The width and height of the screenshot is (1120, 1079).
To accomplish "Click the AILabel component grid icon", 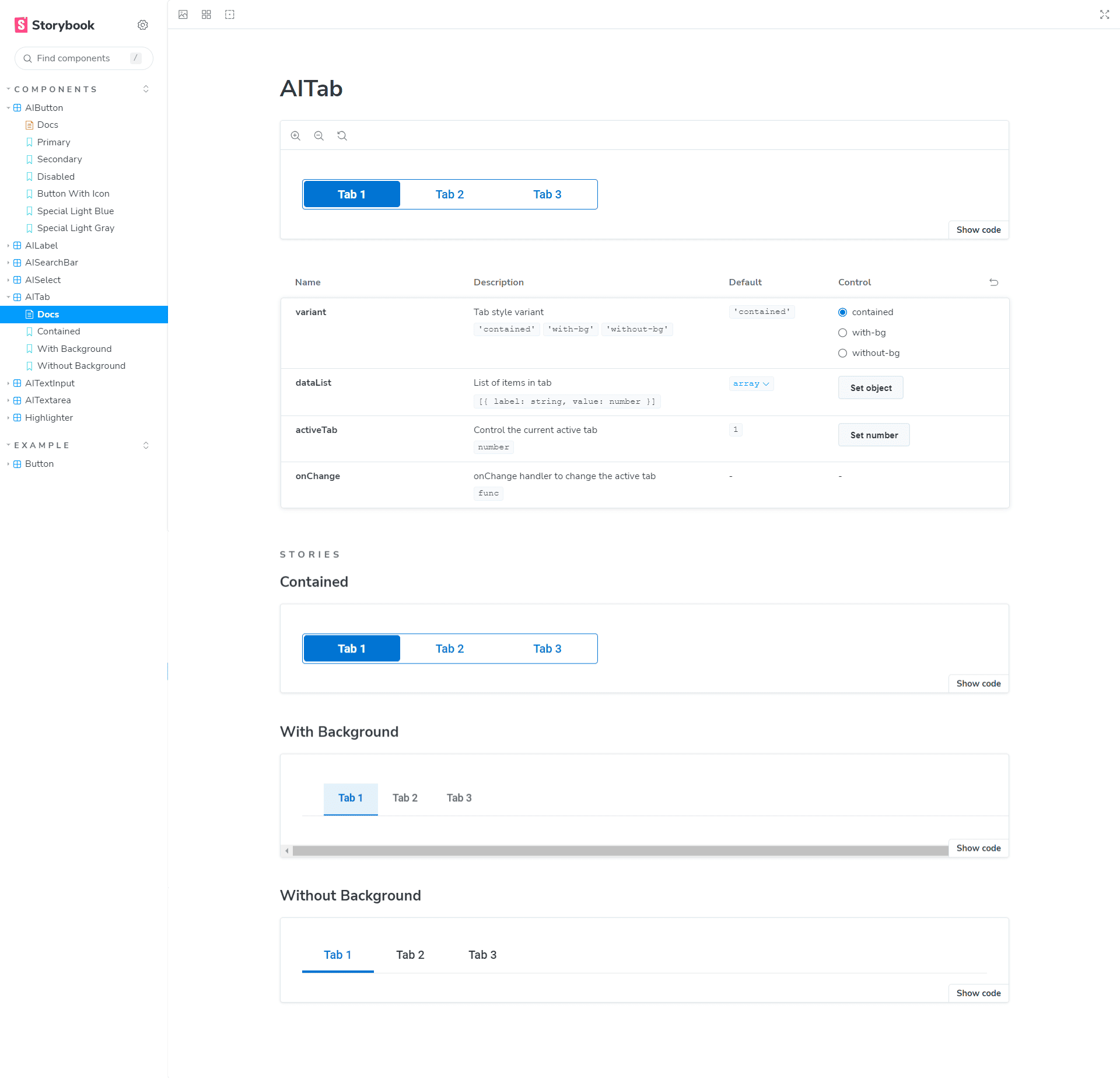I will coord(17,246).
